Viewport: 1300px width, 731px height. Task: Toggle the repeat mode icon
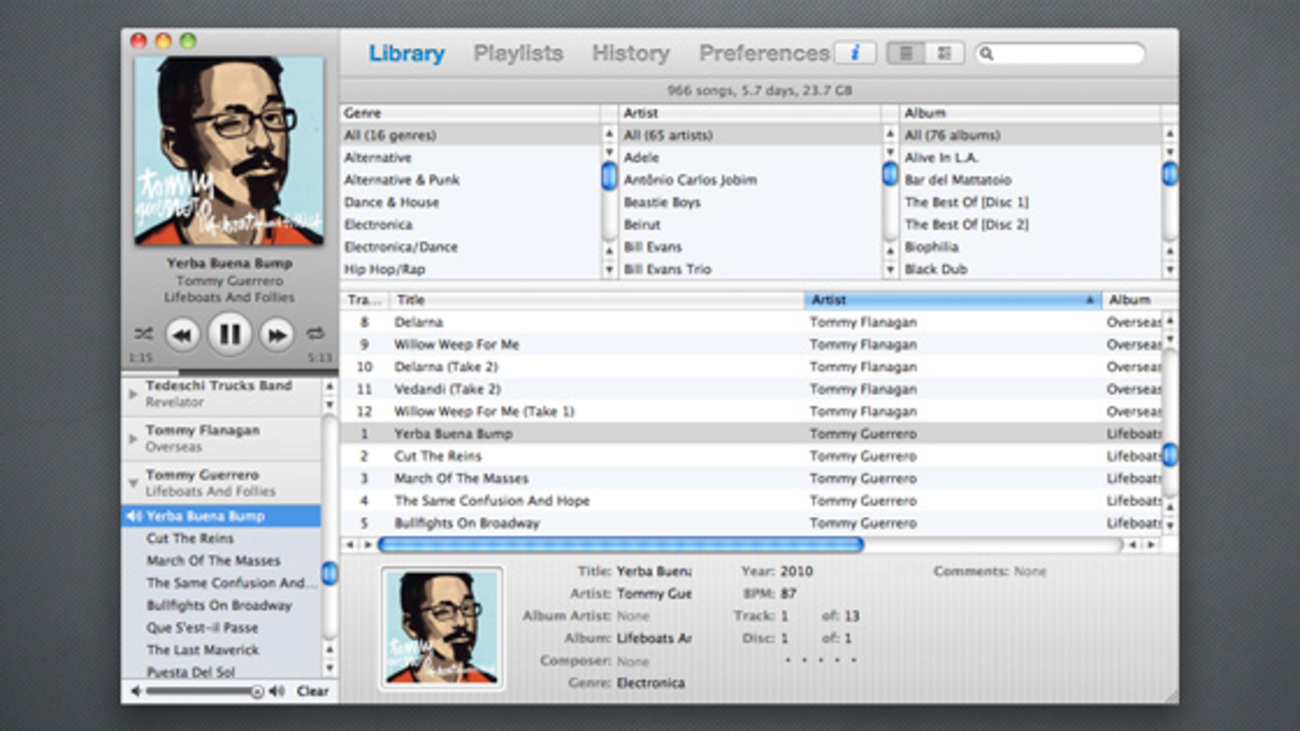pyautogui.click(x=315, y=334)
